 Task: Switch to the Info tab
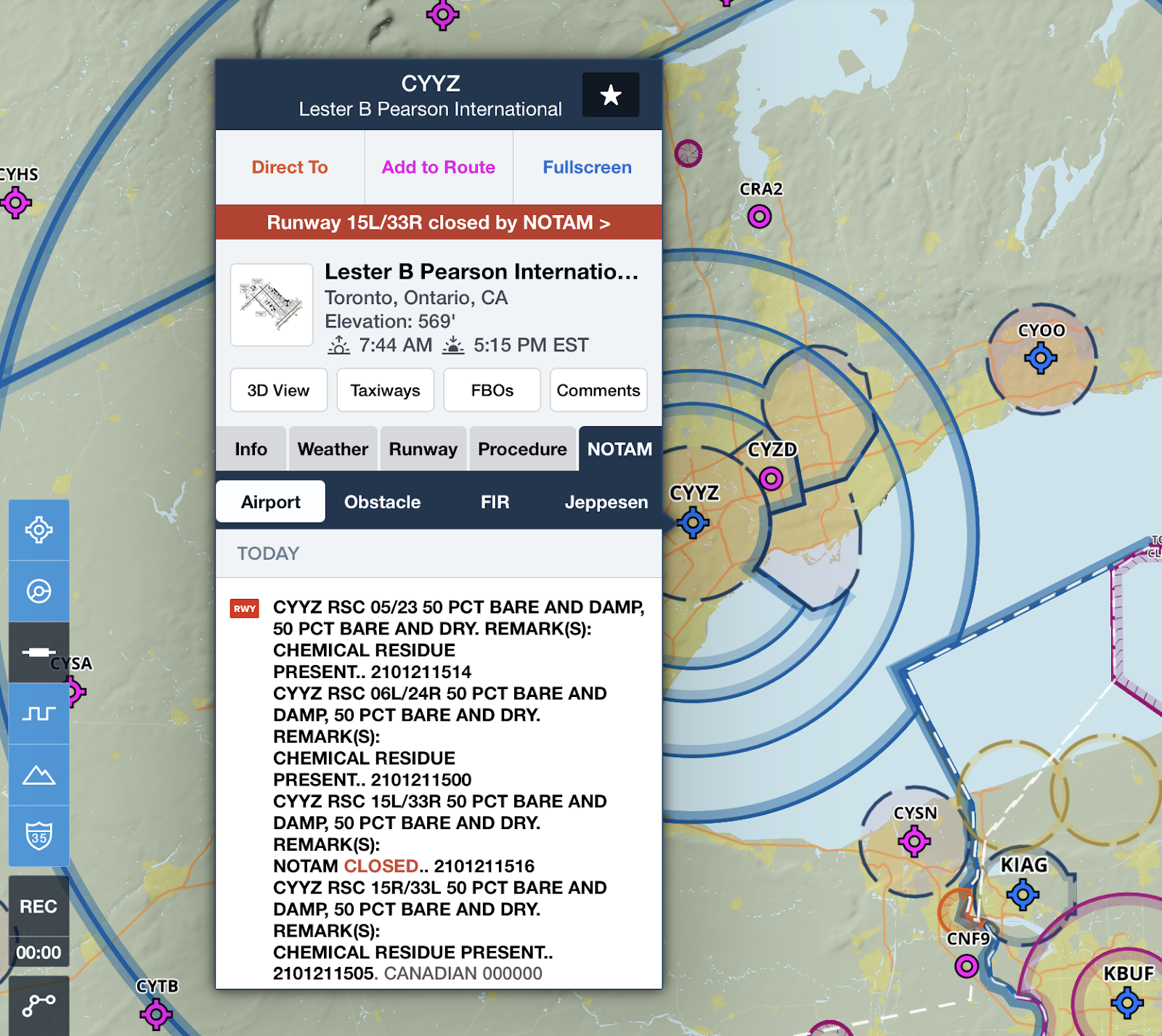point(251,449)
